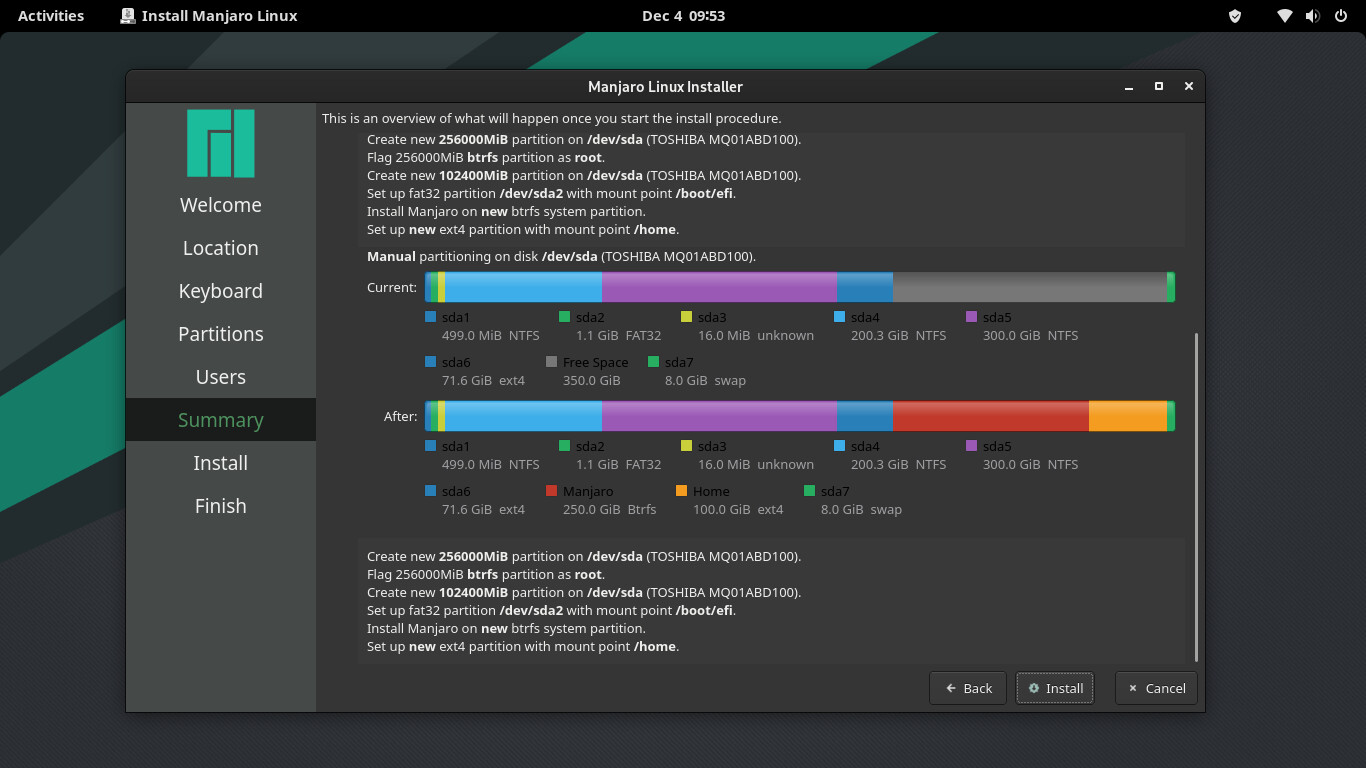Open Activities overview
The image size is (1366, 768).
coord(51,16)
